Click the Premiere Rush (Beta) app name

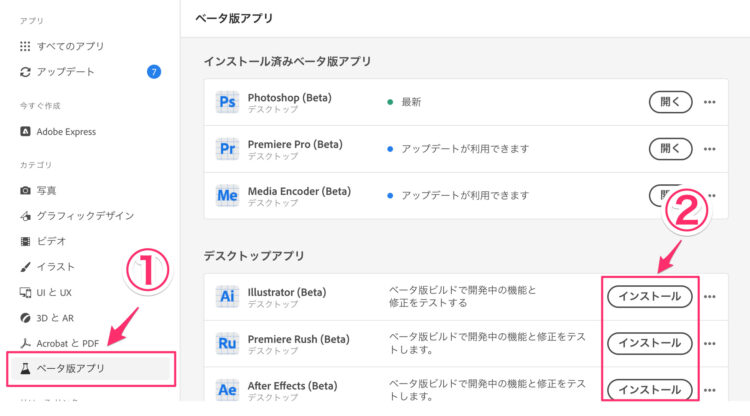[298, 339]
